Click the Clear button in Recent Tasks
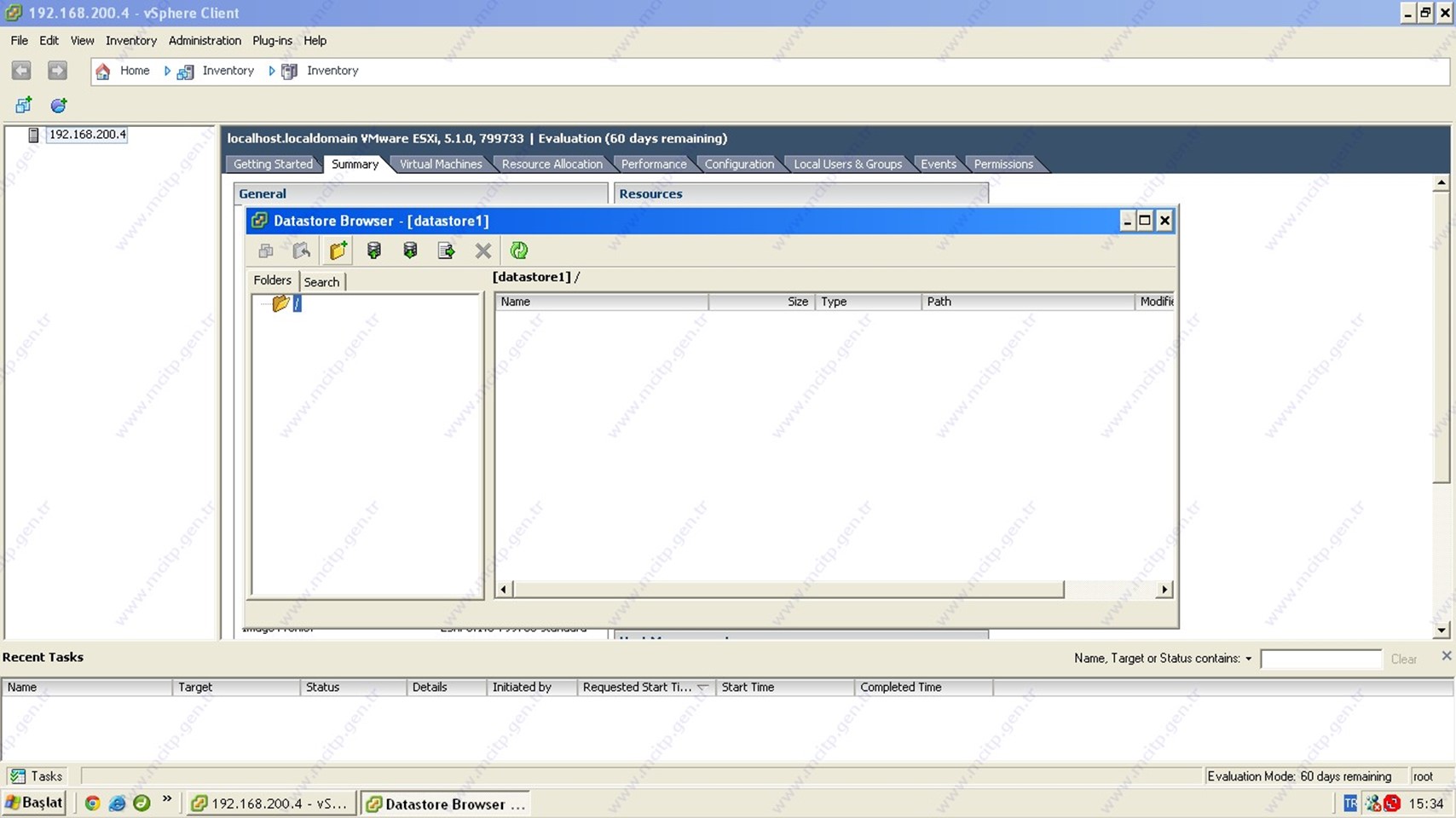1456x818 pixels. tap(1404, 659)
